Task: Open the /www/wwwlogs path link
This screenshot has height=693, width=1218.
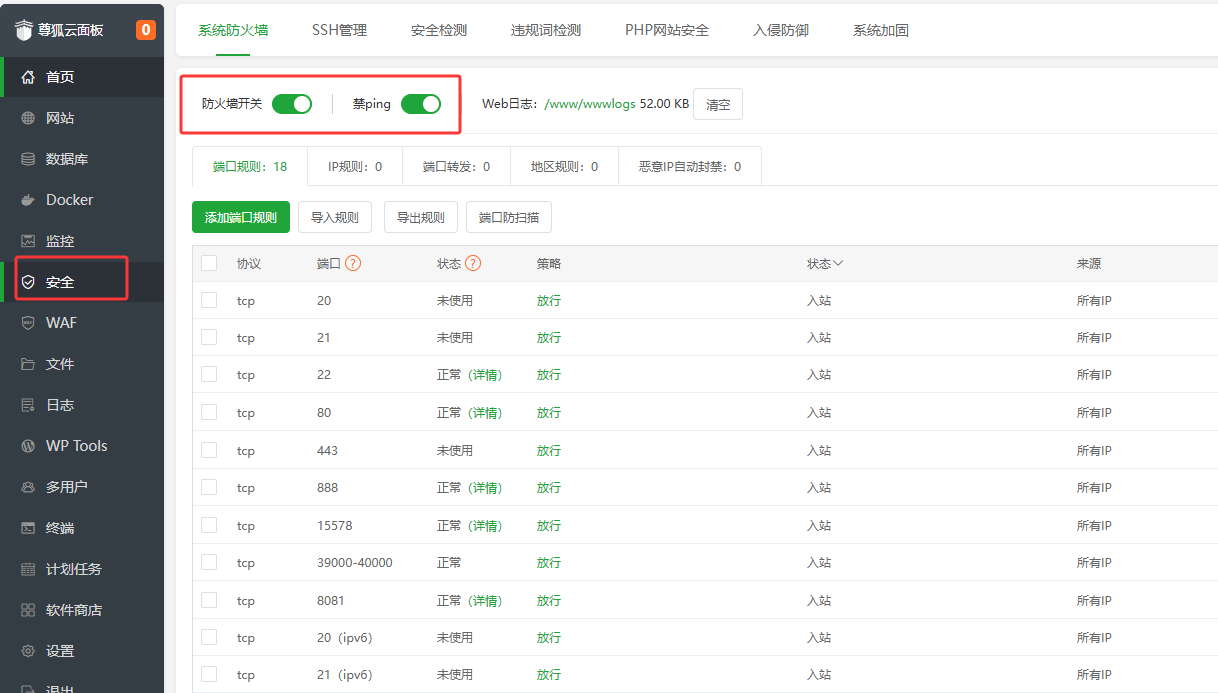Action: [590, 104]
